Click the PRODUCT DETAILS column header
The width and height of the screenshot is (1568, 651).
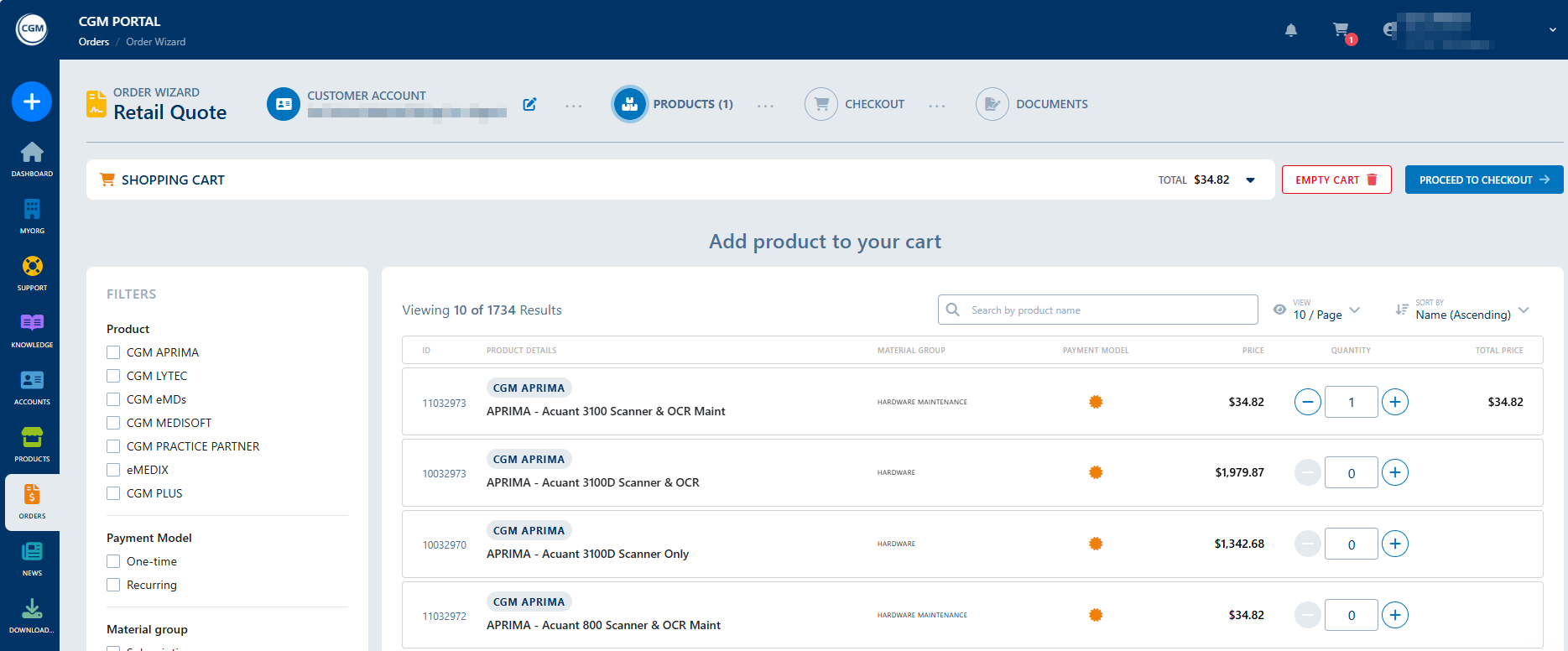tap(522, 351)
